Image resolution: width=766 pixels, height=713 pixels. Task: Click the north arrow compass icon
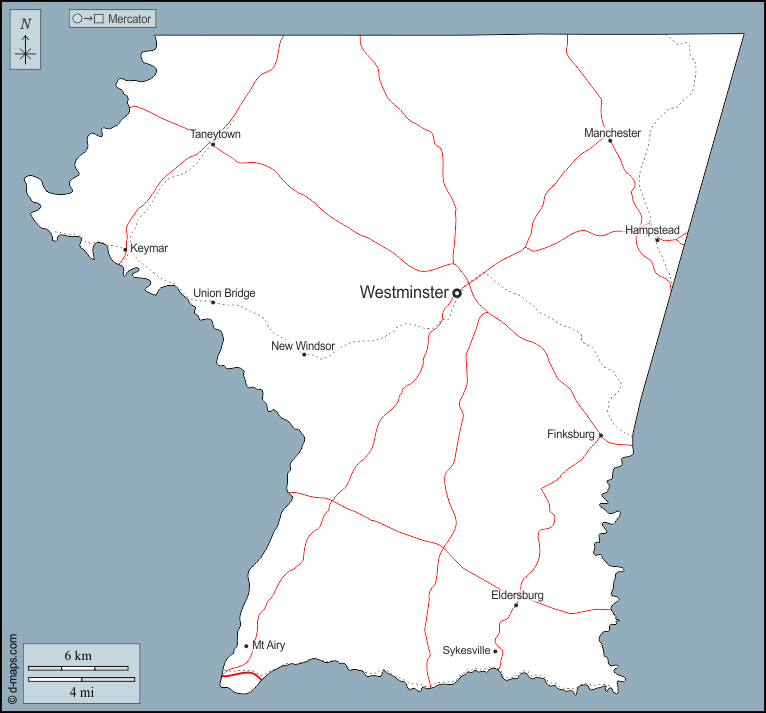click(x=25, y=42)
